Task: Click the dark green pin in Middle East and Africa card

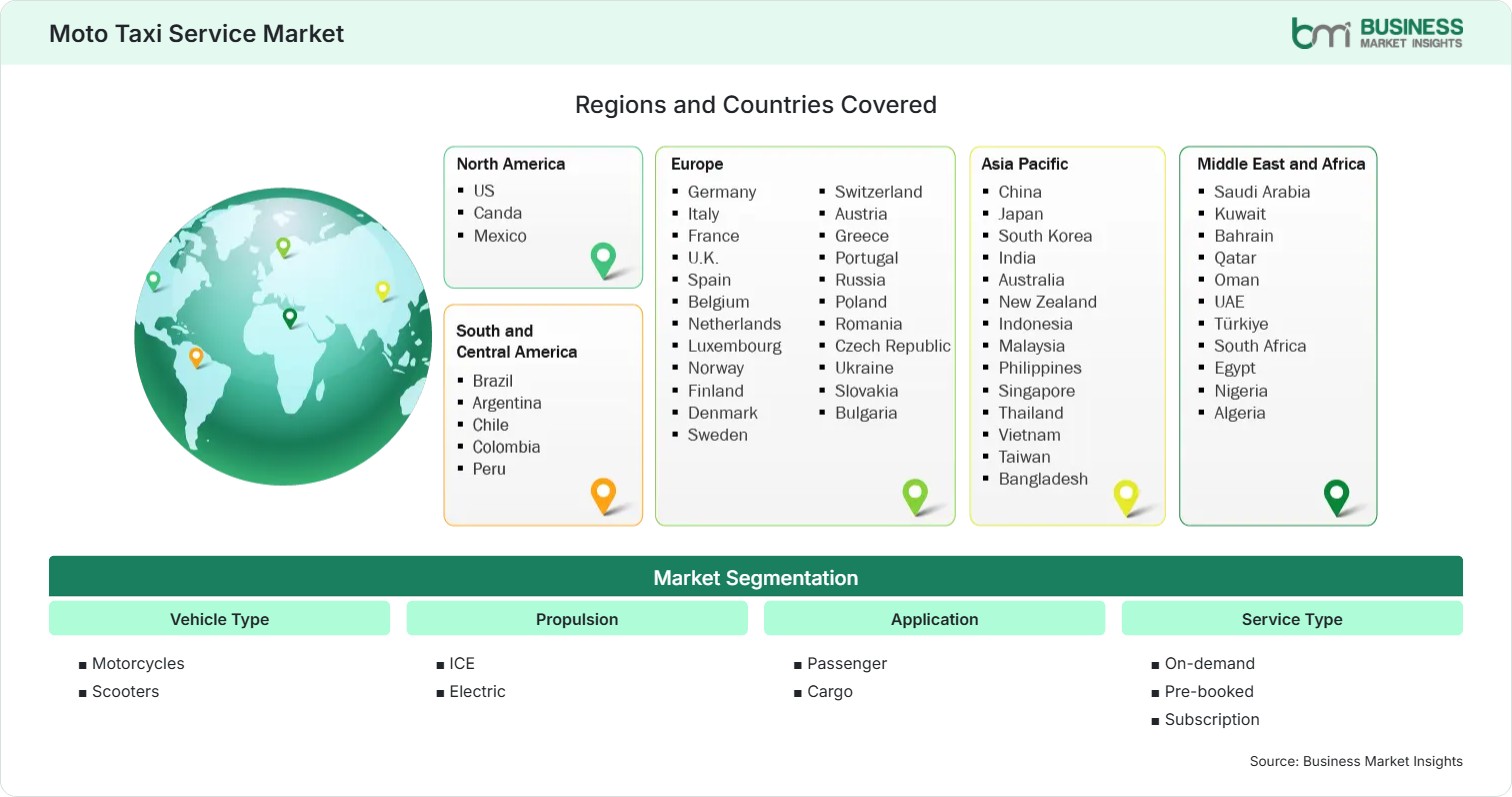Action: click(1336, 497)
